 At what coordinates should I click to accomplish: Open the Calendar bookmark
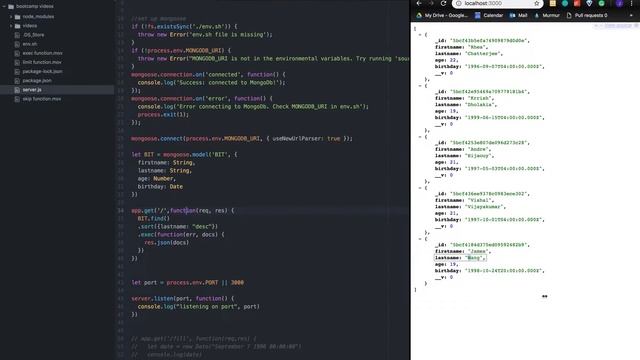coord(489,16)
